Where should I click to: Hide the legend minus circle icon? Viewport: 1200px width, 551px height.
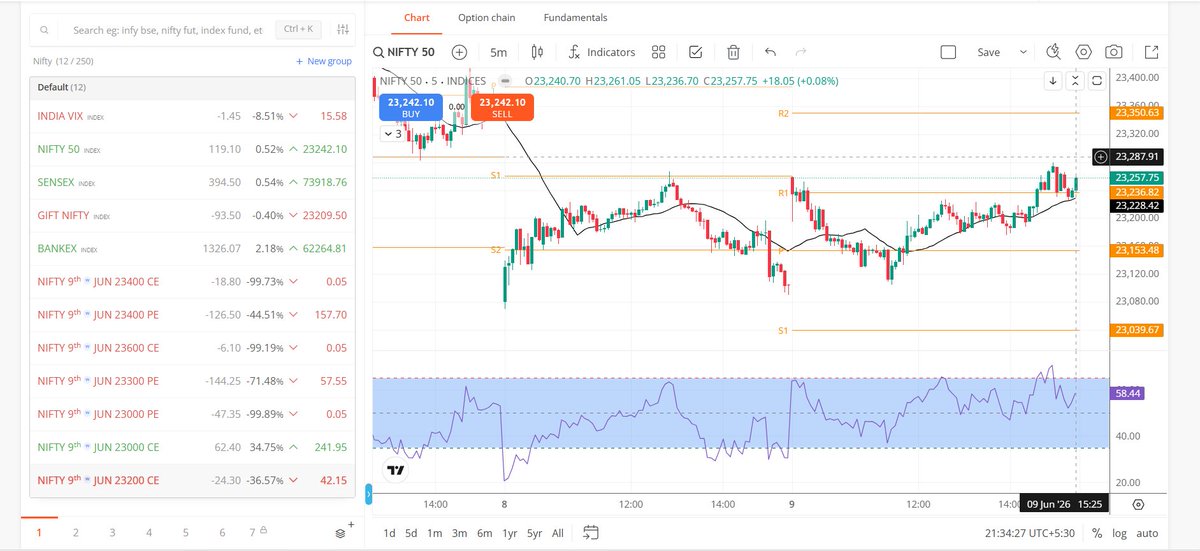[505, 81]
